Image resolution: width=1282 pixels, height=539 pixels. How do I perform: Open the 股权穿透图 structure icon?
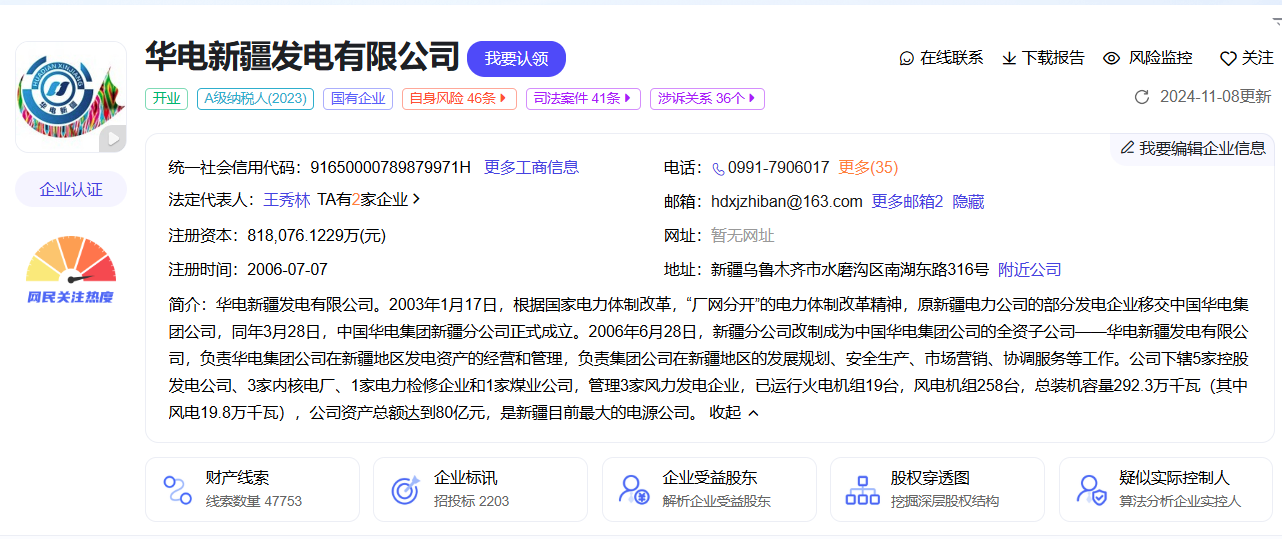[862, 490]
